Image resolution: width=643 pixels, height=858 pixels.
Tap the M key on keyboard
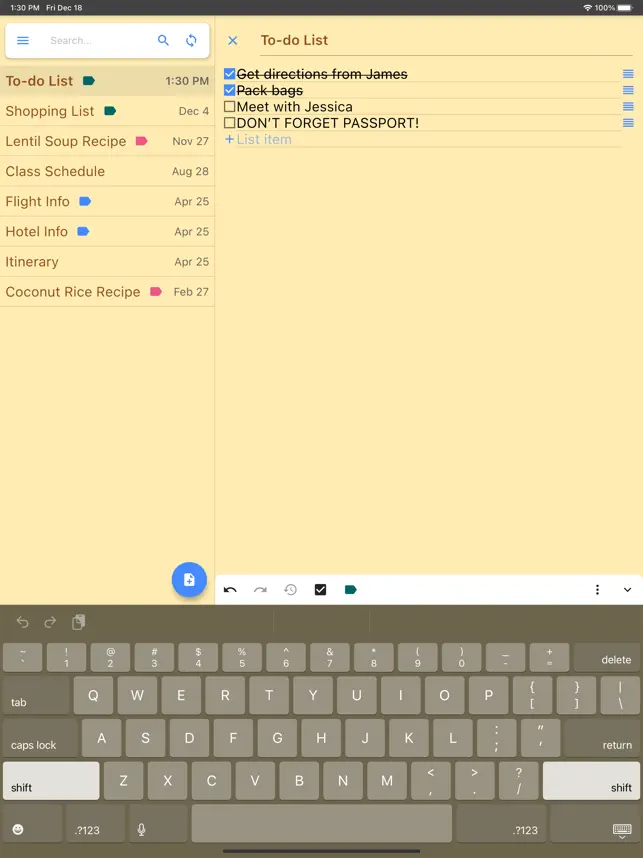(387, 781)
